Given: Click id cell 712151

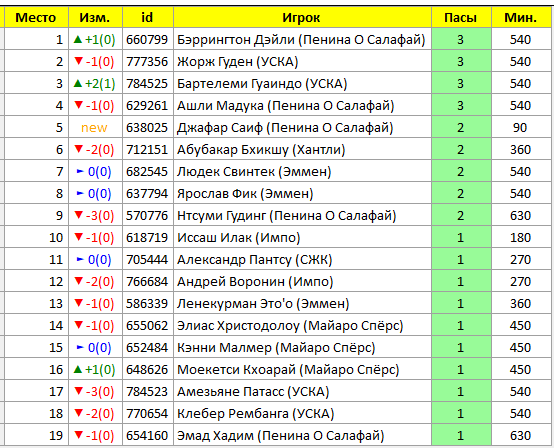Looking at the screenshot, I should click(x=147, y=149).
